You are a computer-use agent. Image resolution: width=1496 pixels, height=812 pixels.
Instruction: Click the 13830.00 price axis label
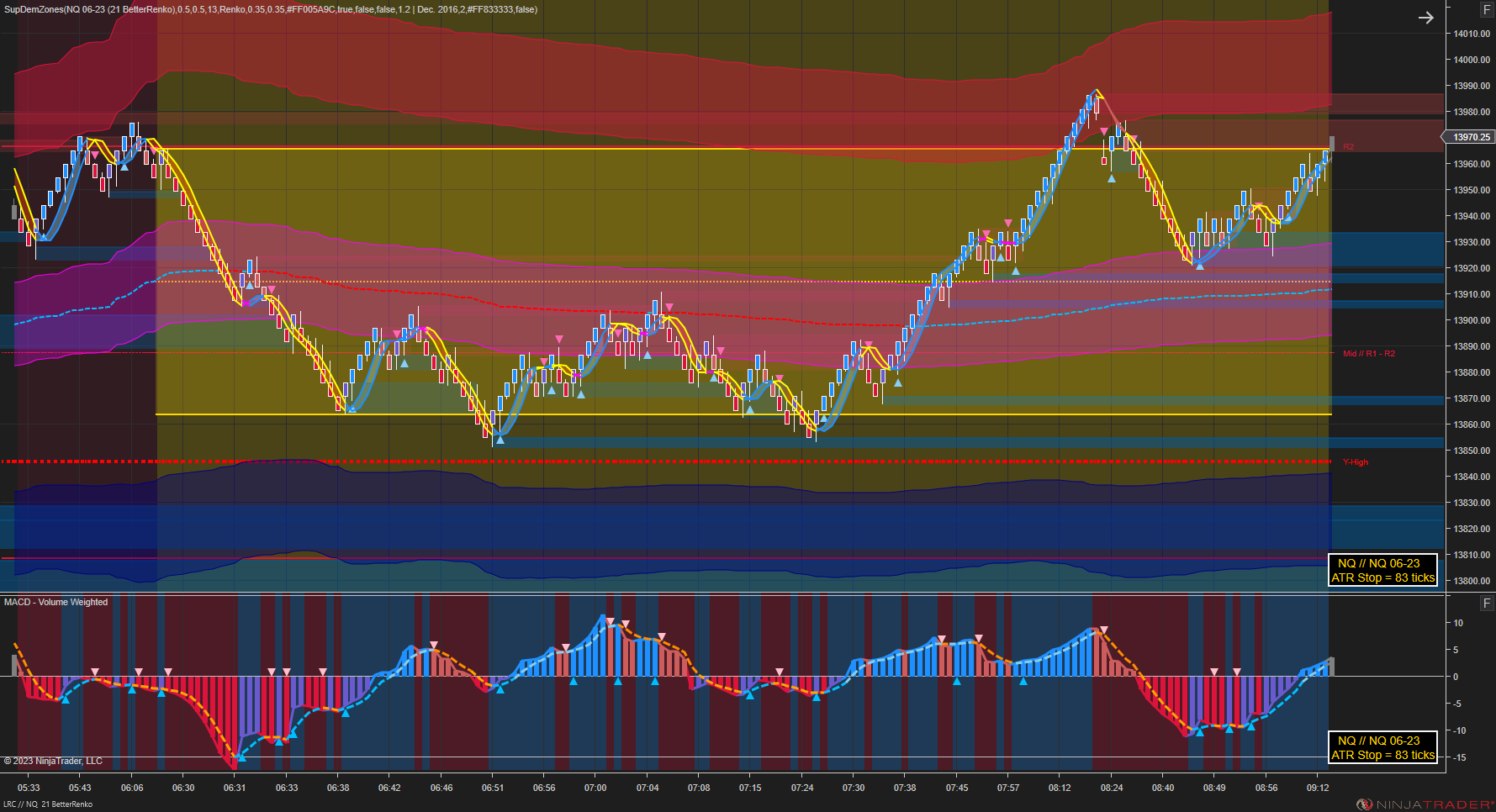click(1472, 503)
